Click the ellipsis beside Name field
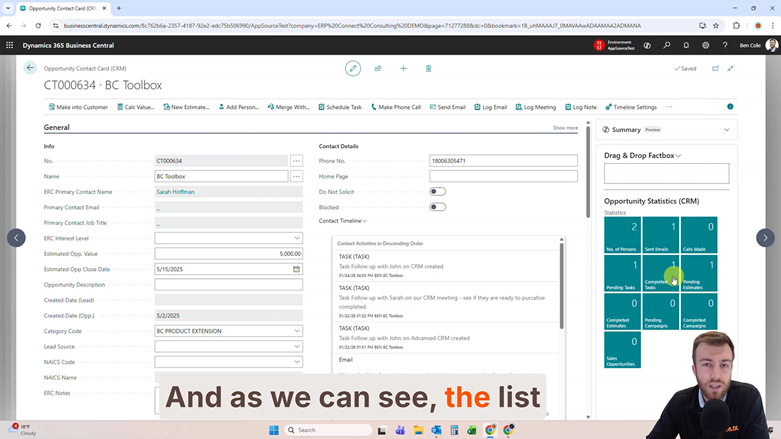781x439 pixels. pyautogui.click(x=296, y=176)
